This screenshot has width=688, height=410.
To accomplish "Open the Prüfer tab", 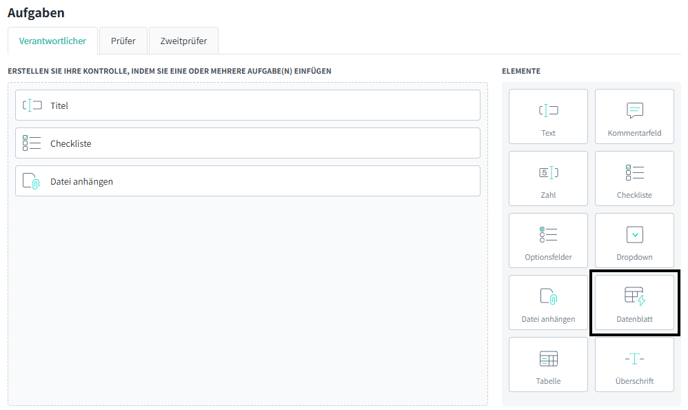I will pos(123,41).
